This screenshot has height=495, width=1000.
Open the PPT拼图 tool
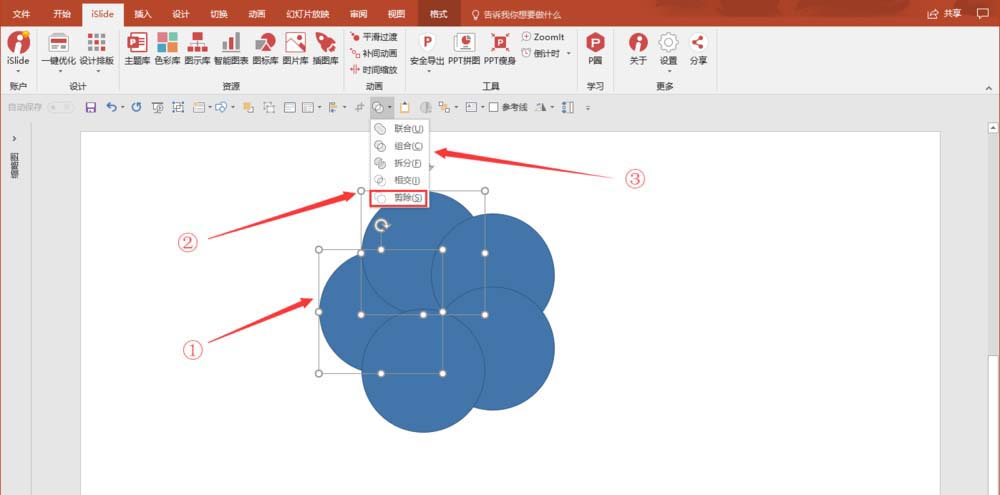(464, 48)
